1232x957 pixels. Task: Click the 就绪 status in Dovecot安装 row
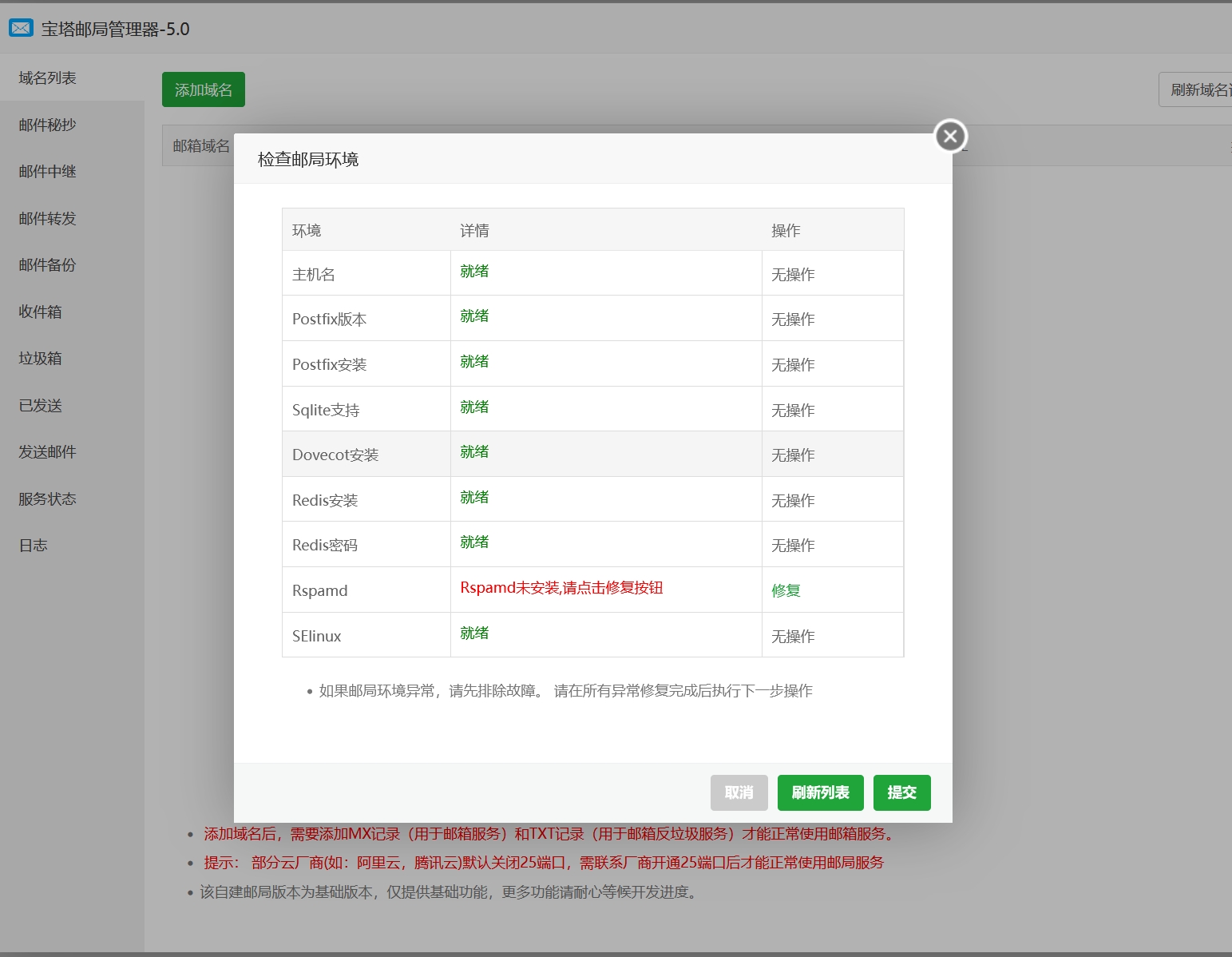(474, 451)
